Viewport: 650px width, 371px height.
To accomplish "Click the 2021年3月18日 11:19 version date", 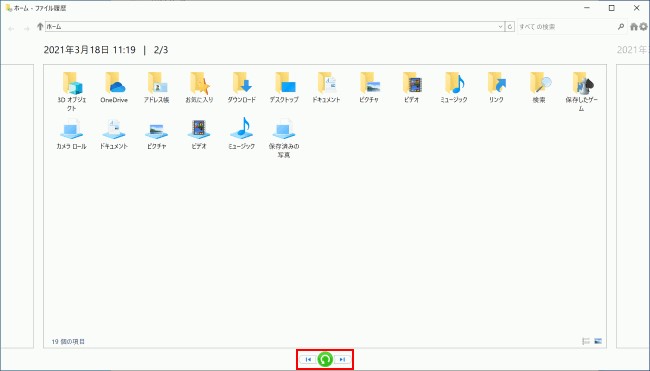I will click(x=90, y=50).
